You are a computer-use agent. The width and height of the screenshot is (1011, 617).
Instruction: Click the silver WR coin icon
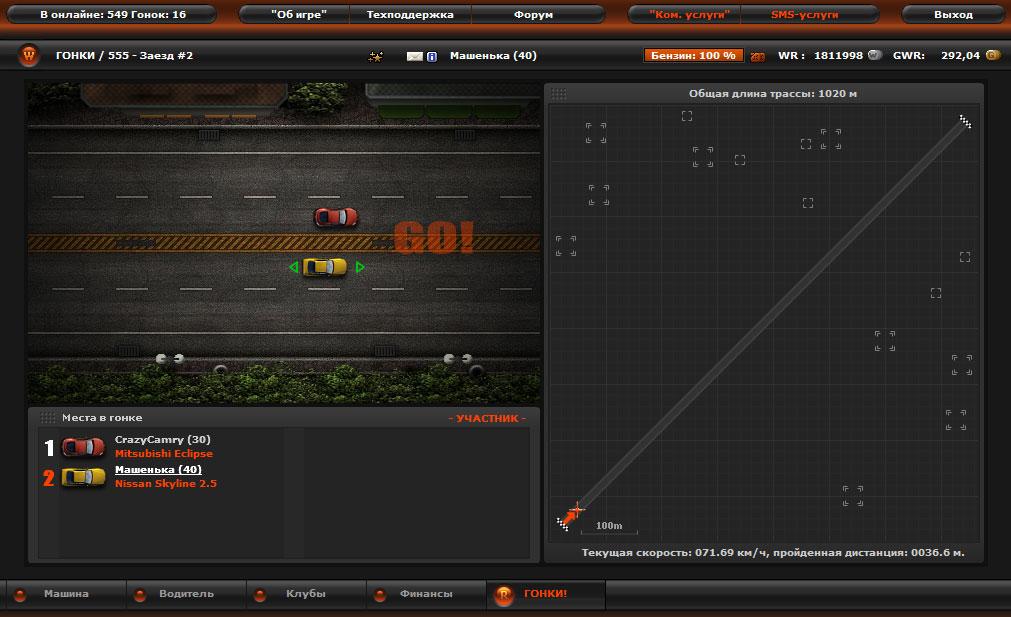coord(874,56)
